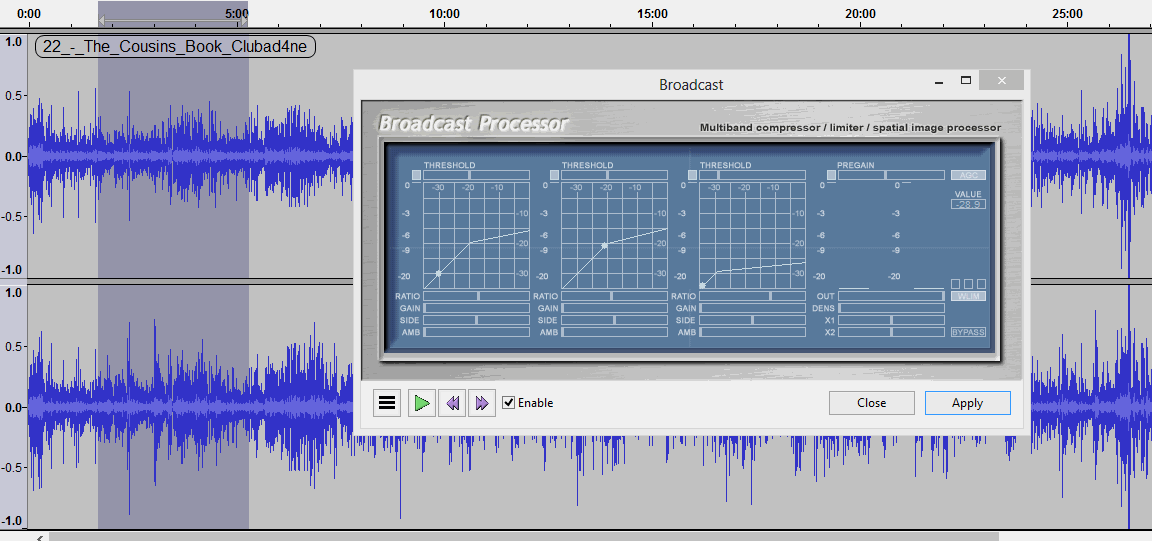Click first band Threshold slider
This screenshot has width=1152, height=541.
(x=477, y=175)
